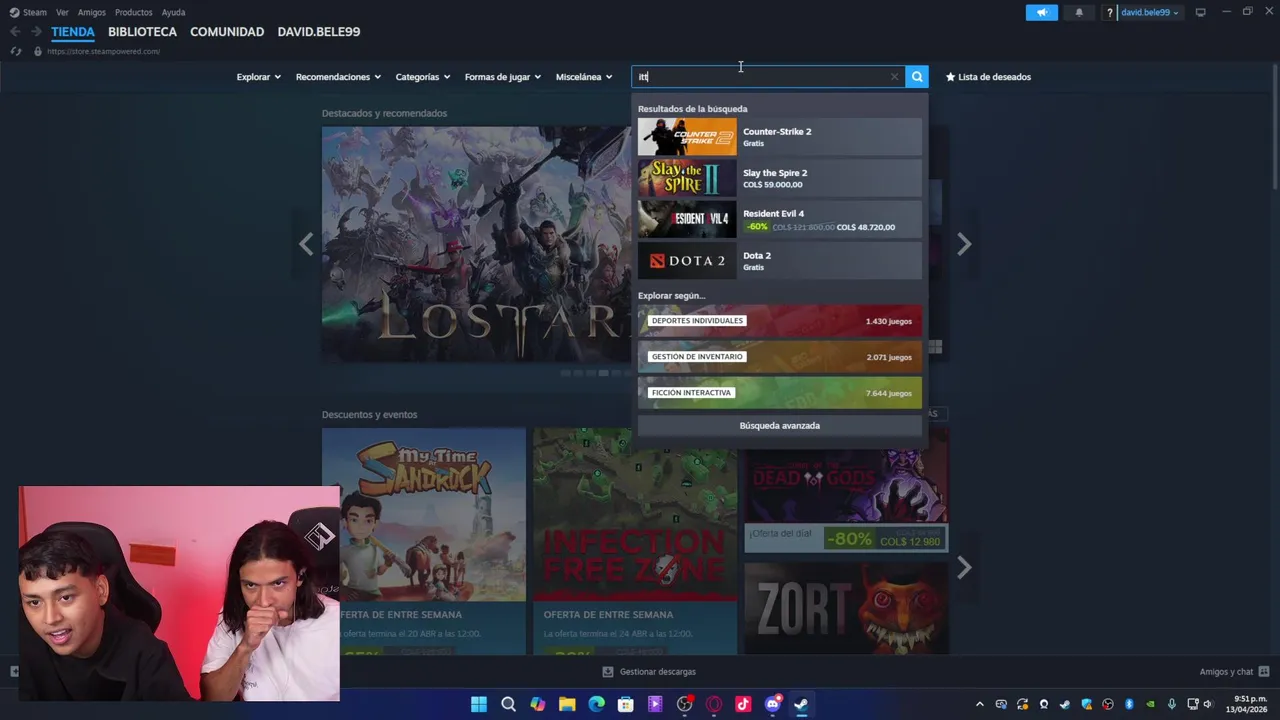Click the Steam announcements megaphone icon
Image resolution: width=1280 pixels, height=720 pixels.
(1041, 13)
